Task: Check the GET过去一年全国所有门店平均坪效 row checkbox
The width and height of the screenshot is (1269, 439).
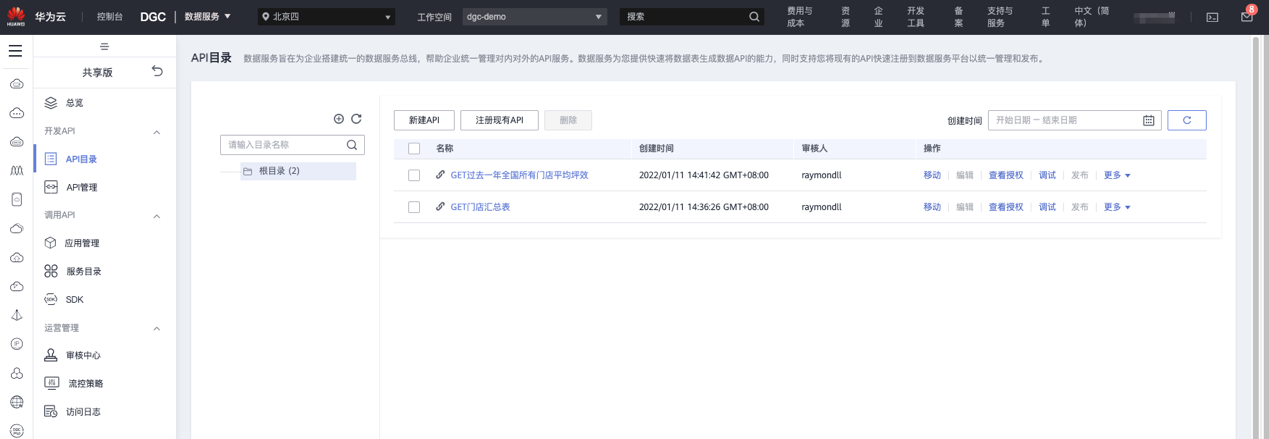Action: [414, 175]
